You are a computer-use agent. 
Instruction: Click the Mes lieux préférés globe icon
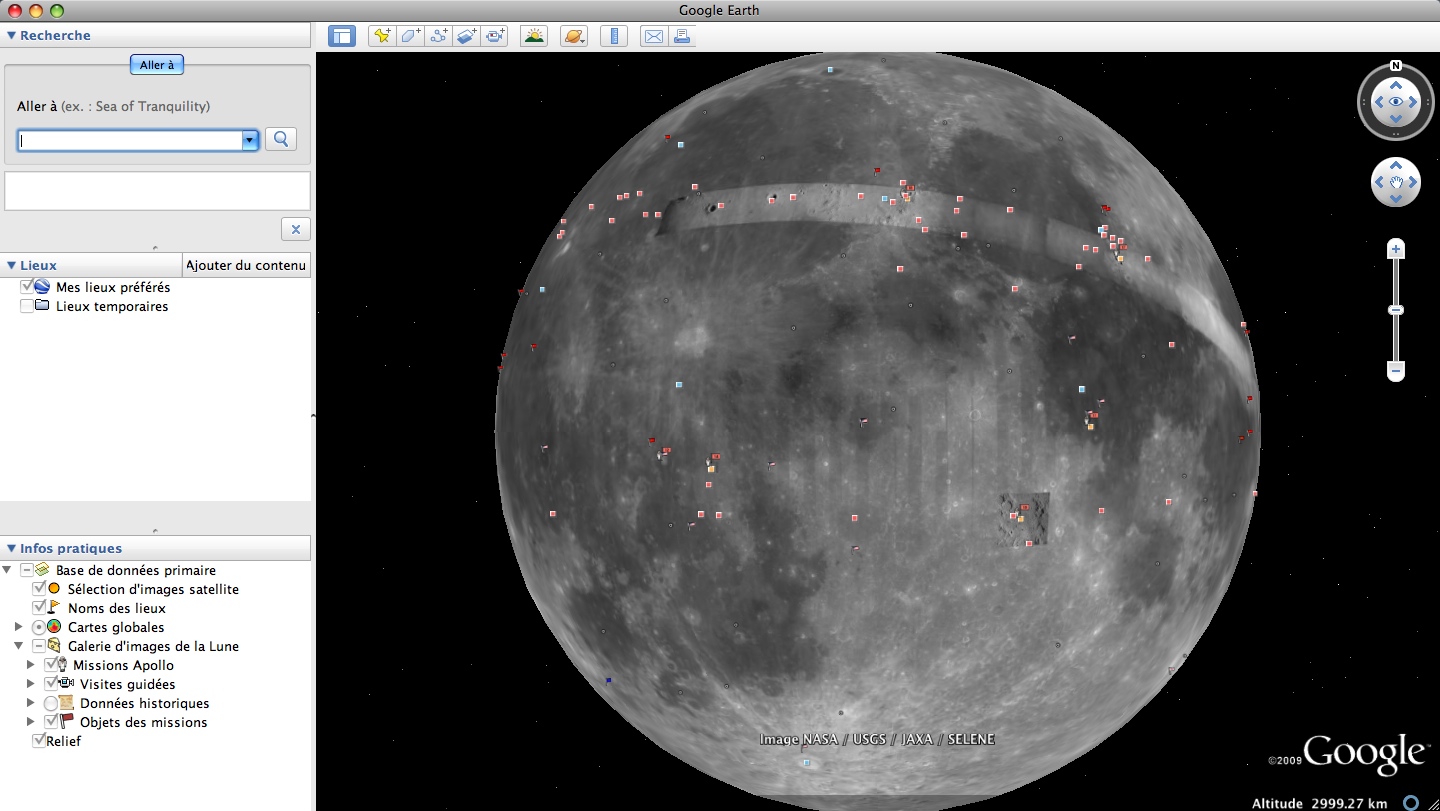[42, 287]
